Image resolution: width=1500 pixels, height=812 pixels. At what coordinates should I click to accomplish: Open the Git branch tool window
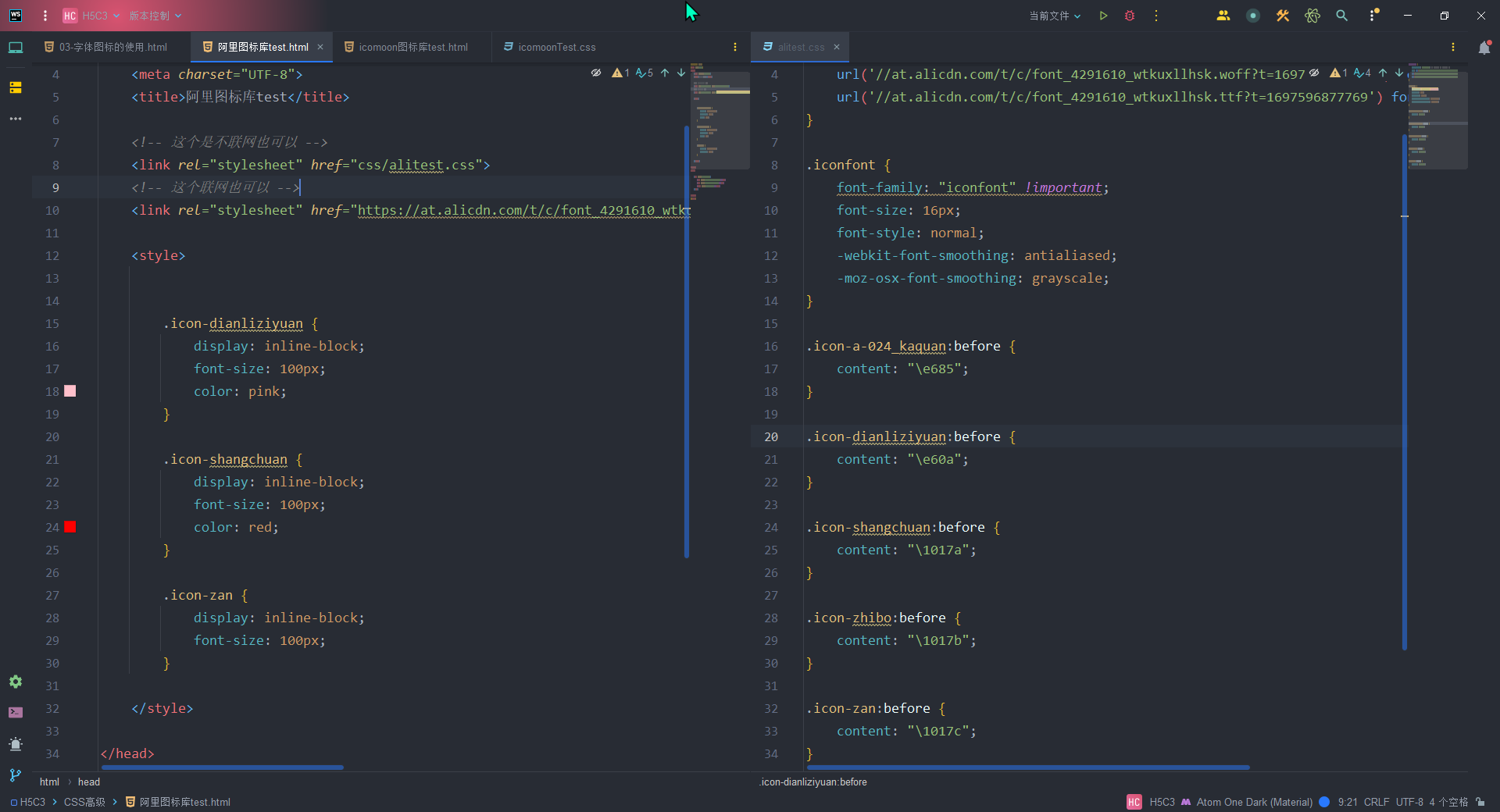(x=16, y=775)
